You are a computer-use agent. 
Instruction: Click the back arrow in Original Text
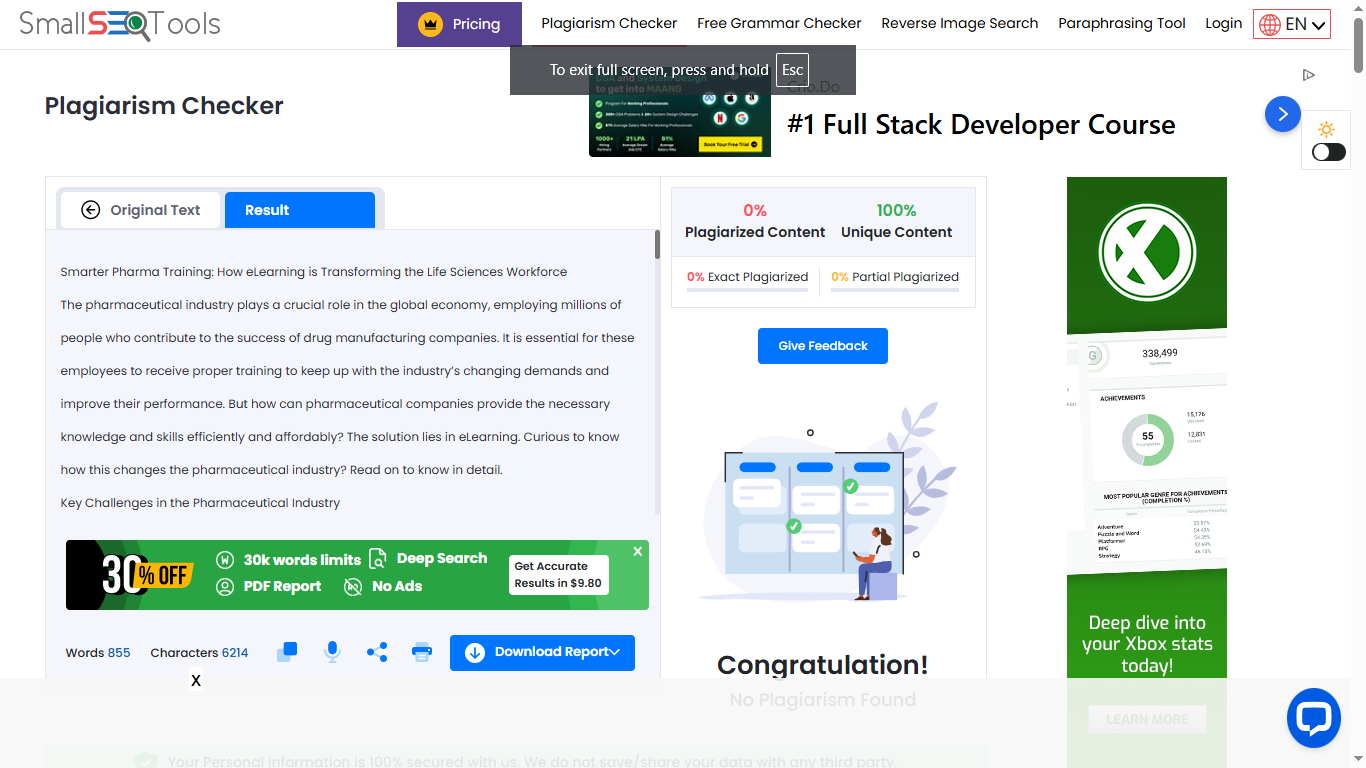(x=91, y=210)
